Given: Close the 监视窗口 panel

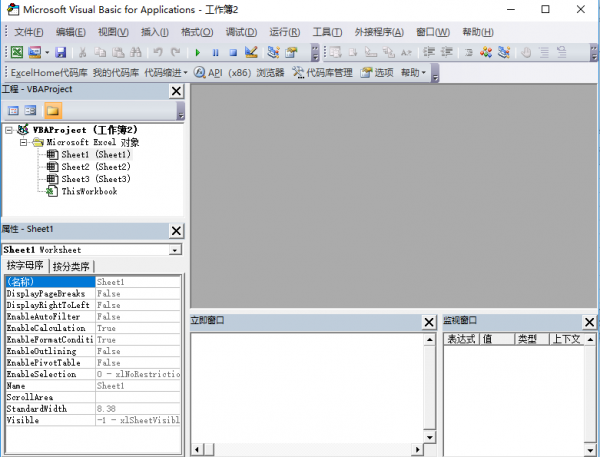Looking at the screenshot, I should click(589, 322).
